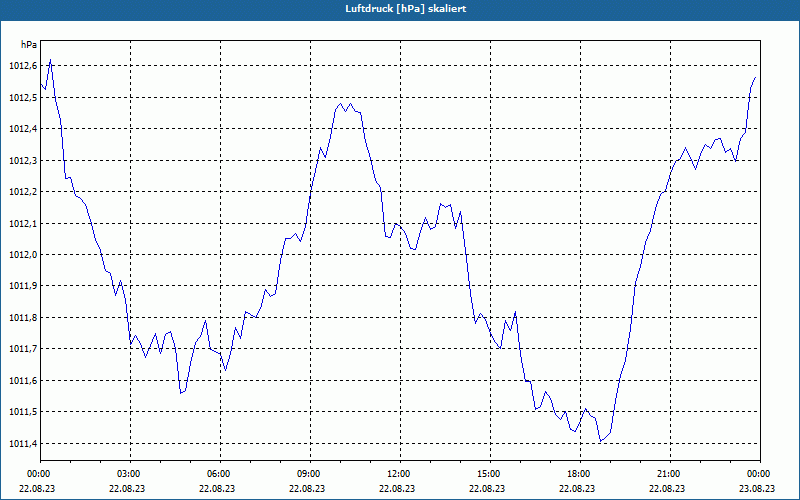The width and height of the screenshot is (800, 500).
Task: Select the 1012,4 axis value
Action: pos(23,129)
